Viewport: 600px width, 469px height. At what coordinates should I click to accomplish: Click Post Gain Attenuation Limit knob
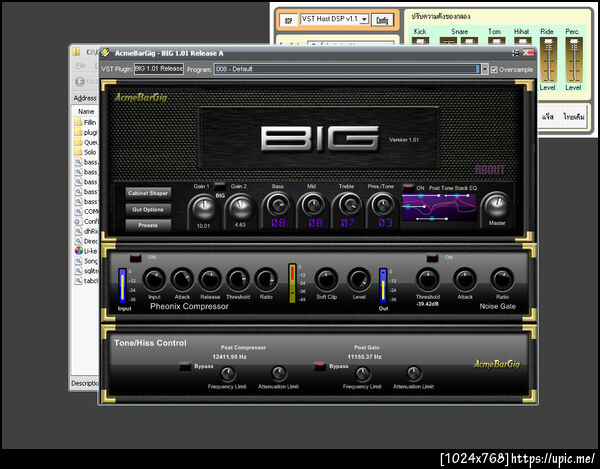pos(414,373)
